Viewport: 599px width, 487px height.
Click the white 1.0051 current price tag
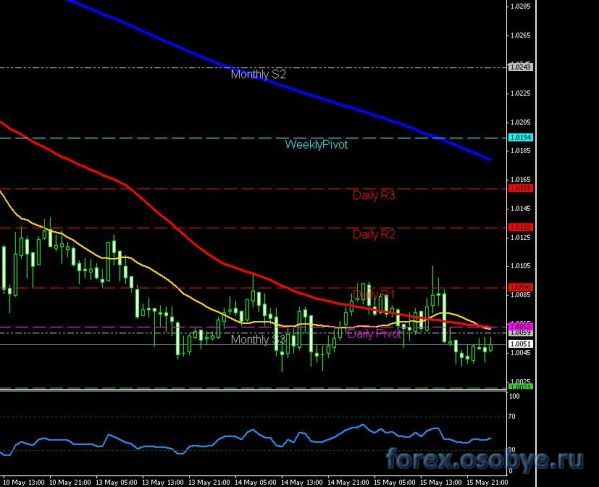point(520,344)
